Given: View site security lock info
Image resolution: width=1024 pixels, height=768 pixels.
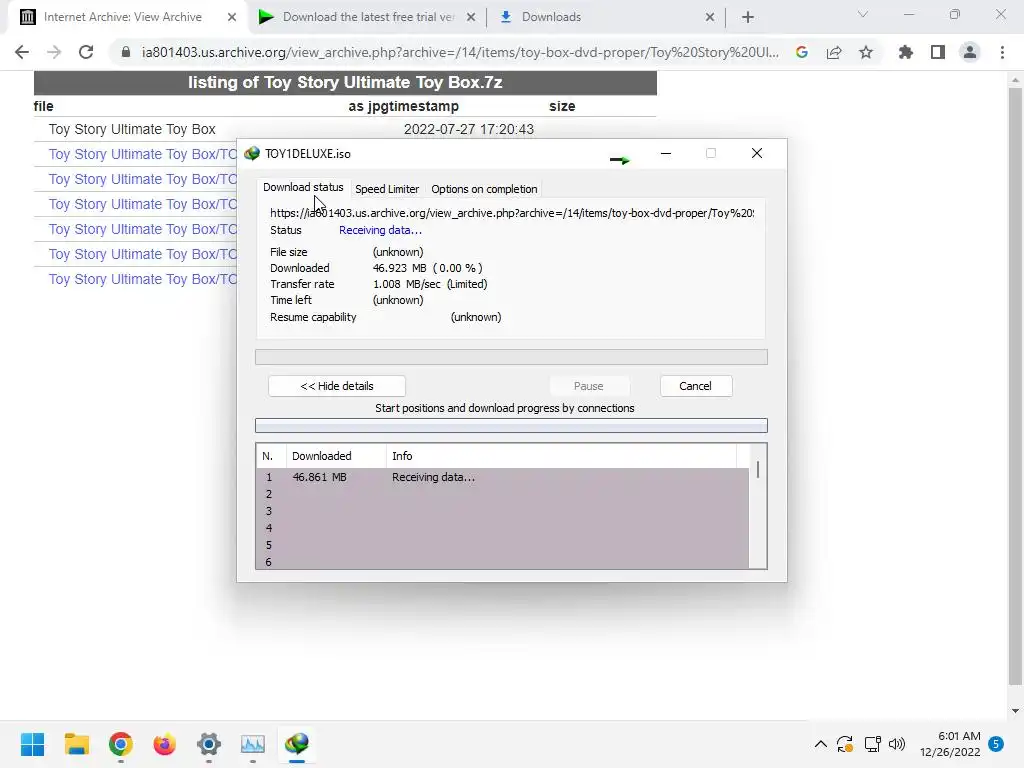Looking at the screenshot, I should pyautogui.click(x=125, y=52).
